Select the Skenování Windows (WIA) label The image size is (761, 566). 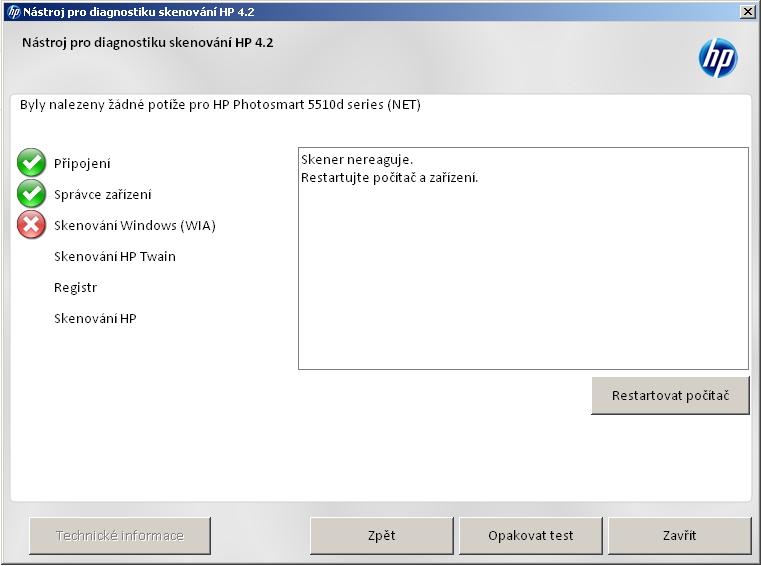134,226
